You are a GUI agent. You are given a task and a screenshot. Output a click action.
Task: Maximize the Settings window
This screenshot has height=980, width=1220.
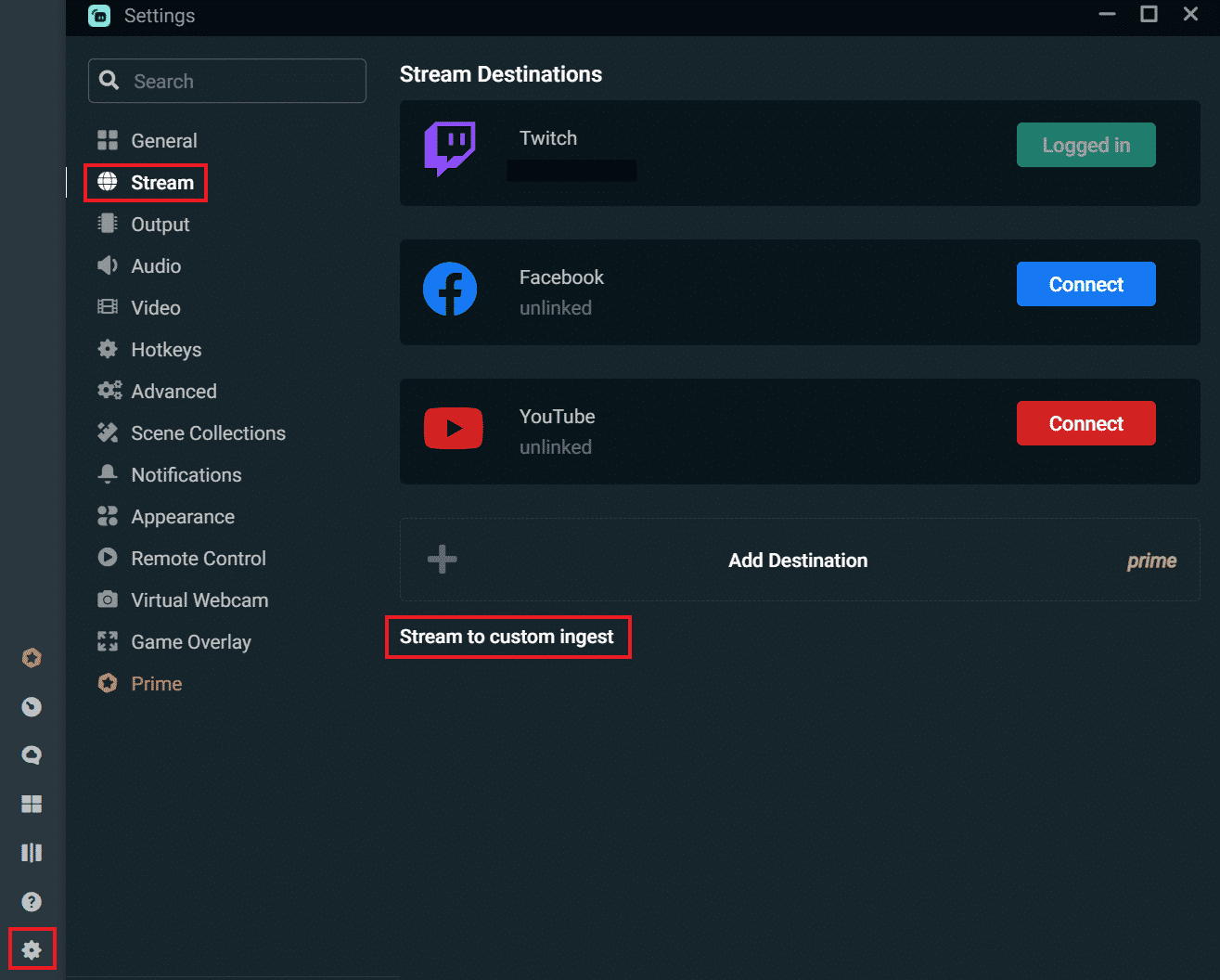pos(1149,14)
